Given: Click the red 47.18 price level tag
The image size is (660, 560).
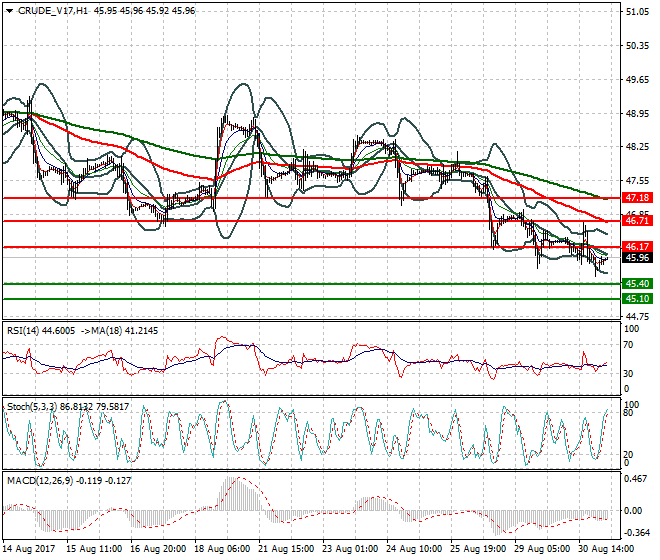Looking at the screenshot, I should coord(636,198).
